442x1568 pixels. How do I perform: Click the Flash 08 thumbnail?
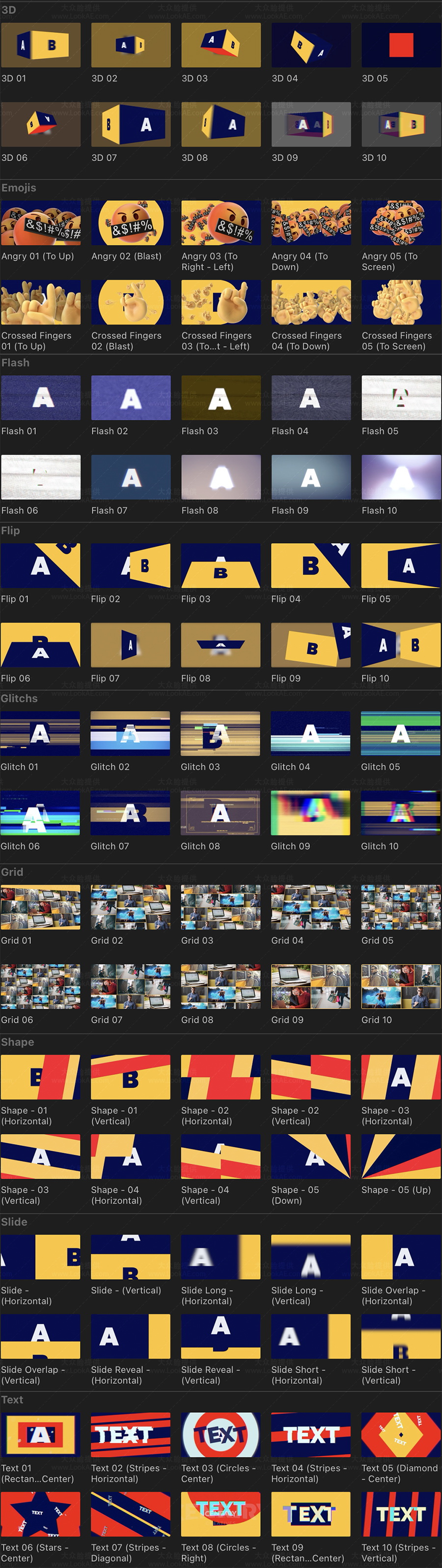point(221,477)
